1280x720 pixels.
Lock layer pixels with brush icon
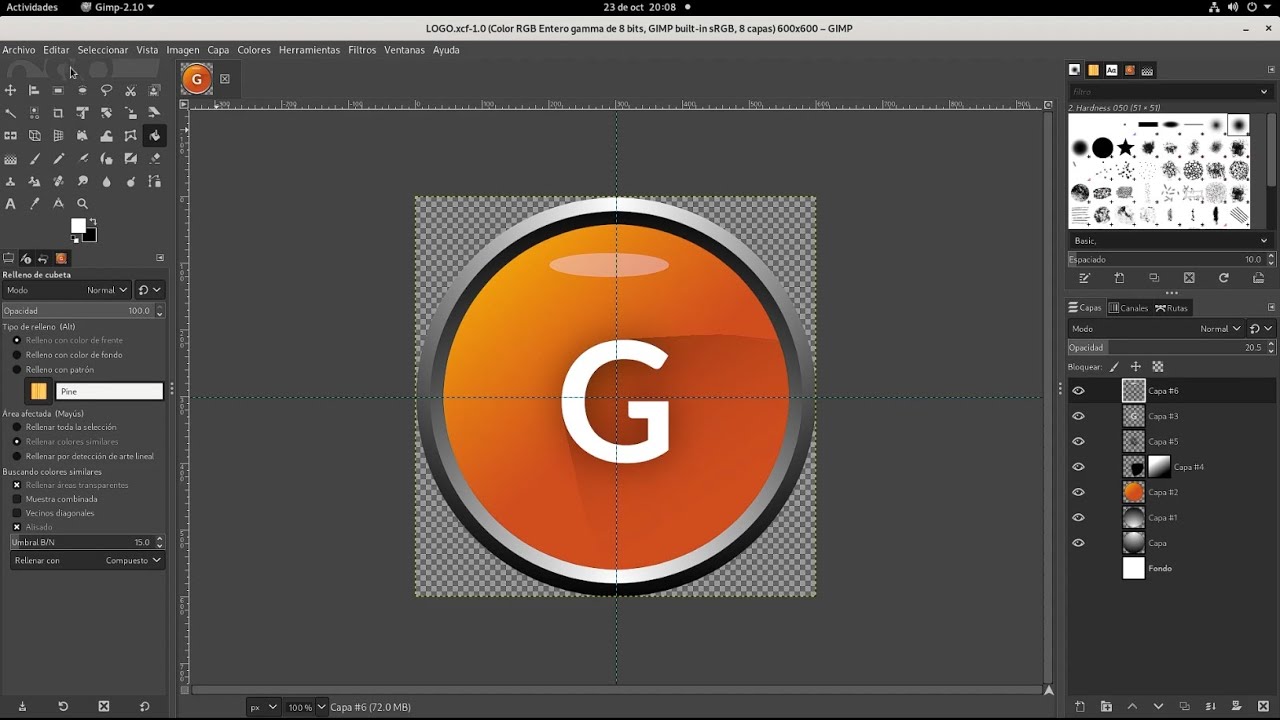1114,367
